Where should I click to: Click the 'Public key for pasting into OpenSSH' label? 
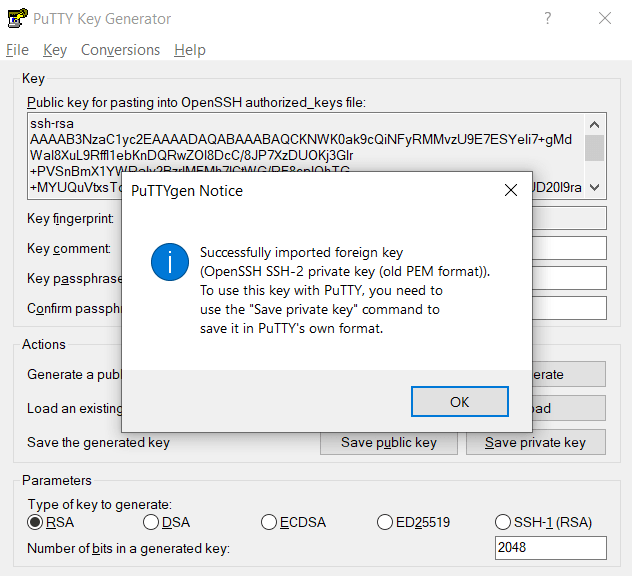tap(196, 102)
